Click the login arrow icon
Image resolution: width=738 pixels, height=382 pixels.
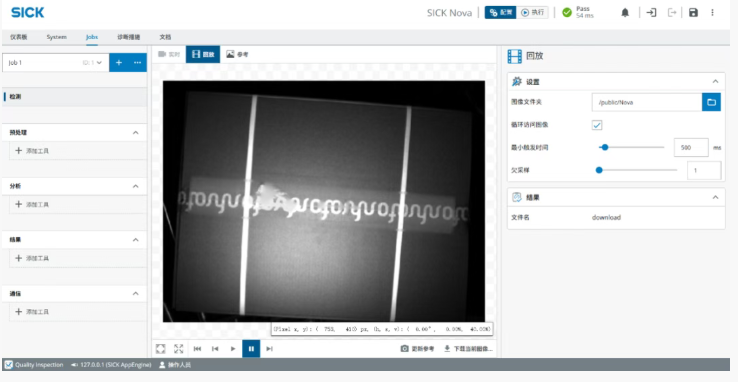click(x=651, y=13)
